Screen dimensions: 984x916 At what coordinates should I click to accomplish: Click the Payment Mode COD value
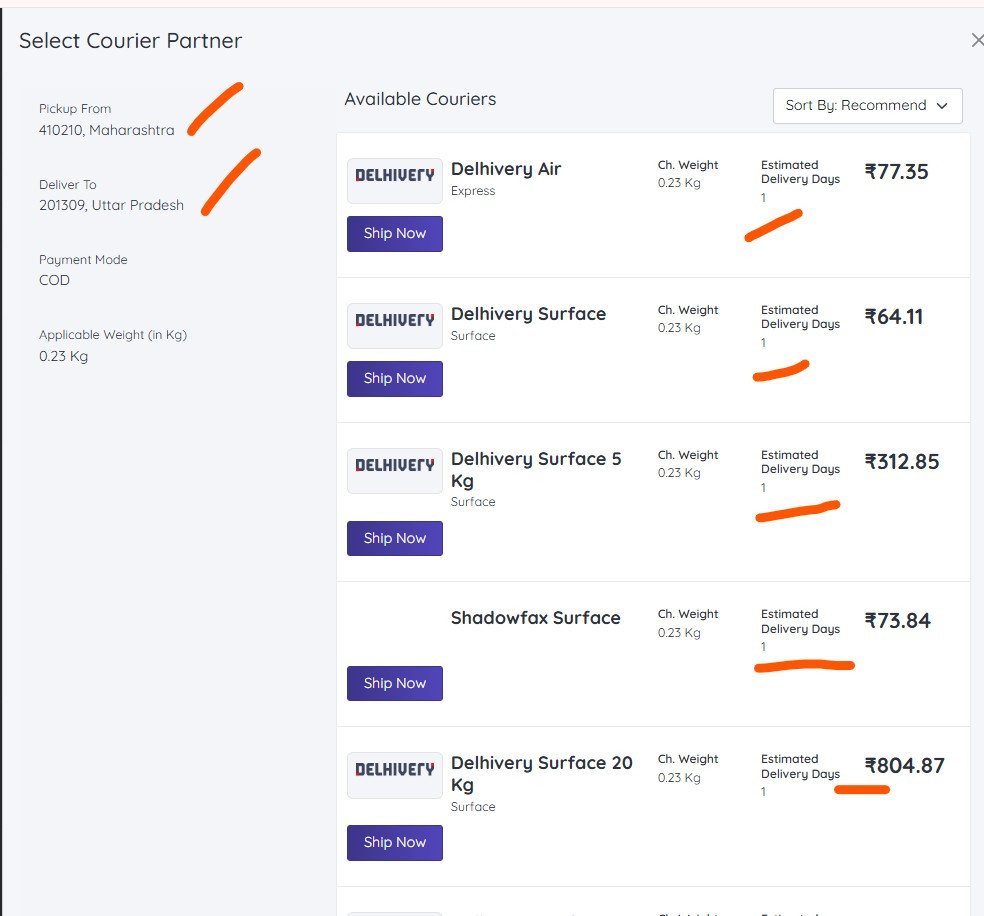[x=54, y=280]
